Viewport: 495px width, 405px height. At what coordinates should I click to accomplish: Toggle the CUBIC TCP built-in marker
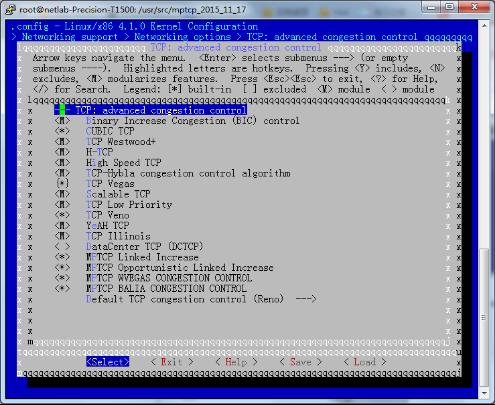[62, 131]
